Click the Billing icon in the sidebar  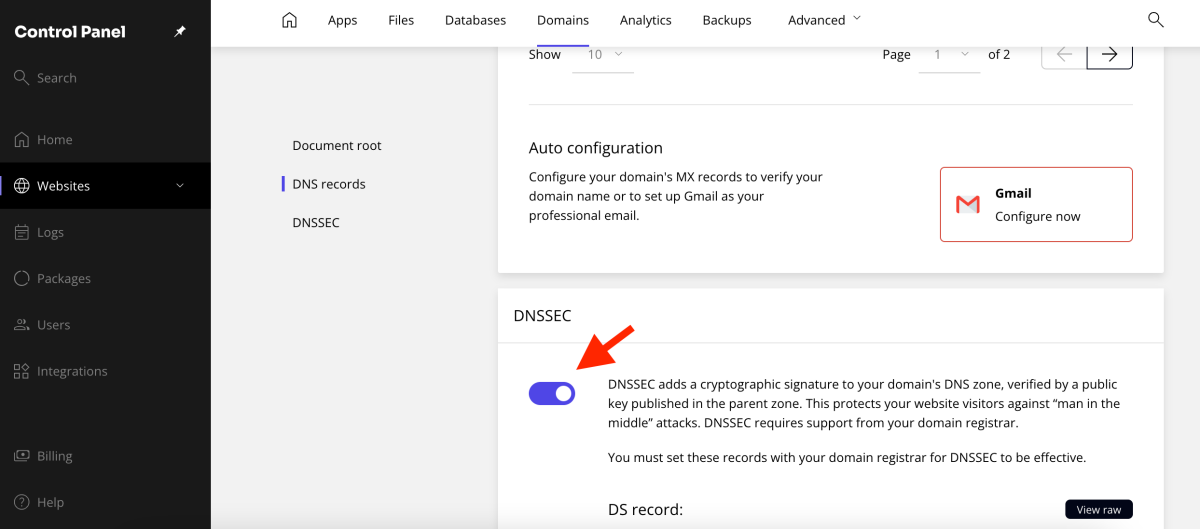point(21,456)
